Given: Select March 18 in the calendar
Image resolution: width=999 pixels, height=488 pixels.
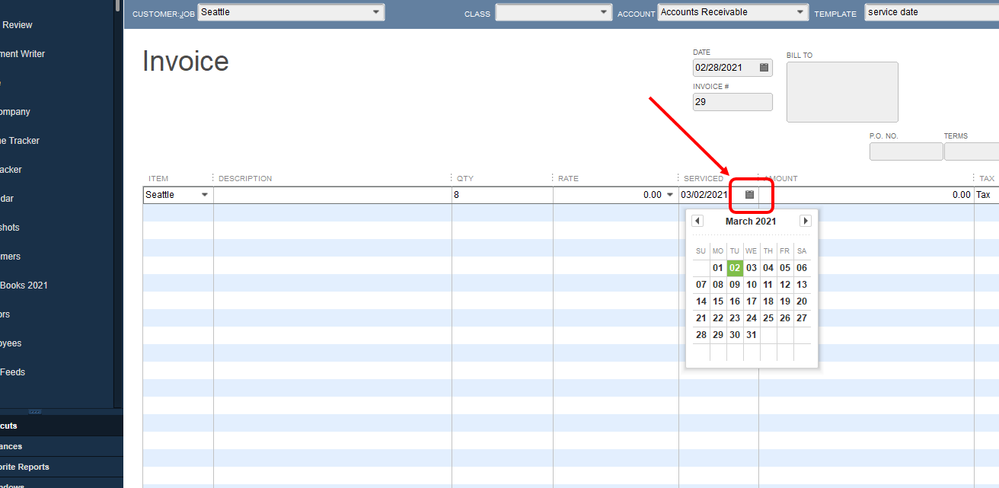Looking at the screenshot, I should [x=768, y=301].
